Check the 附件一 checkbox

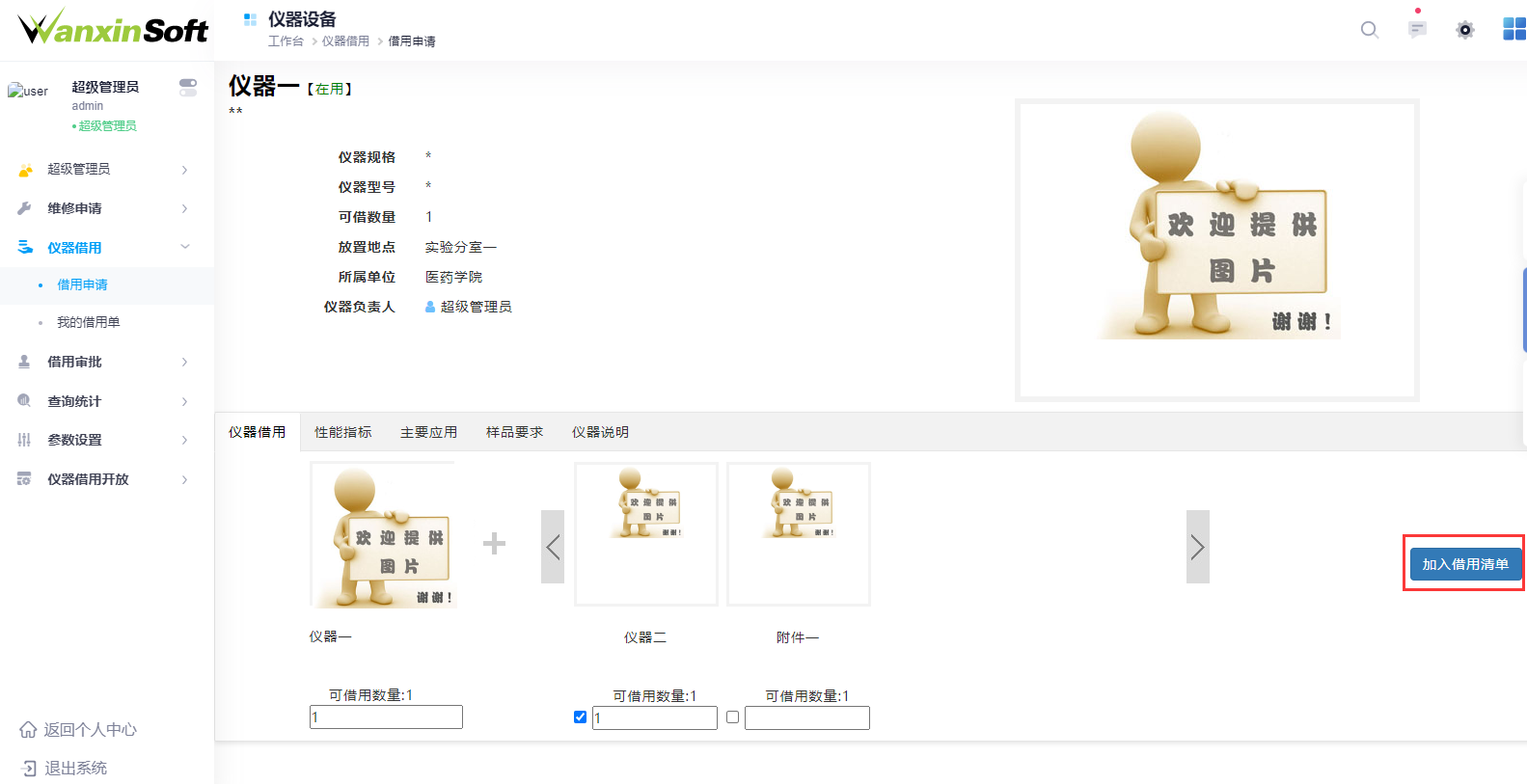pyautogui.click(x=732, y=717)
